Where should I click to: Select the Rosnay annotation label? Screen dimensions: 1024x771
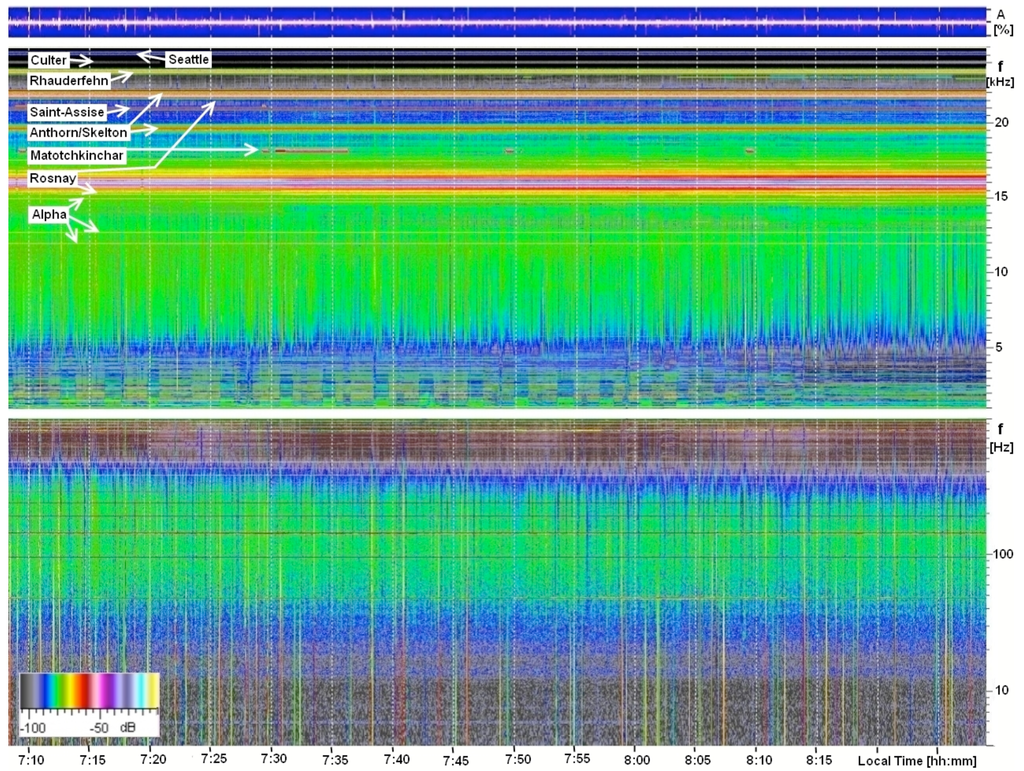click(x=54, y=178)
